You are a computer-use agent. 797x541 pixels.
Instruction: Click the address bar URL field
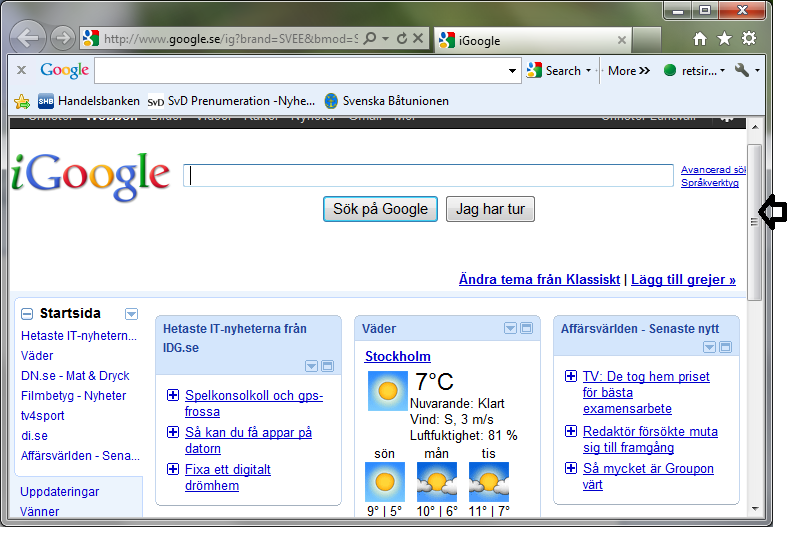(x=230, y=39)
